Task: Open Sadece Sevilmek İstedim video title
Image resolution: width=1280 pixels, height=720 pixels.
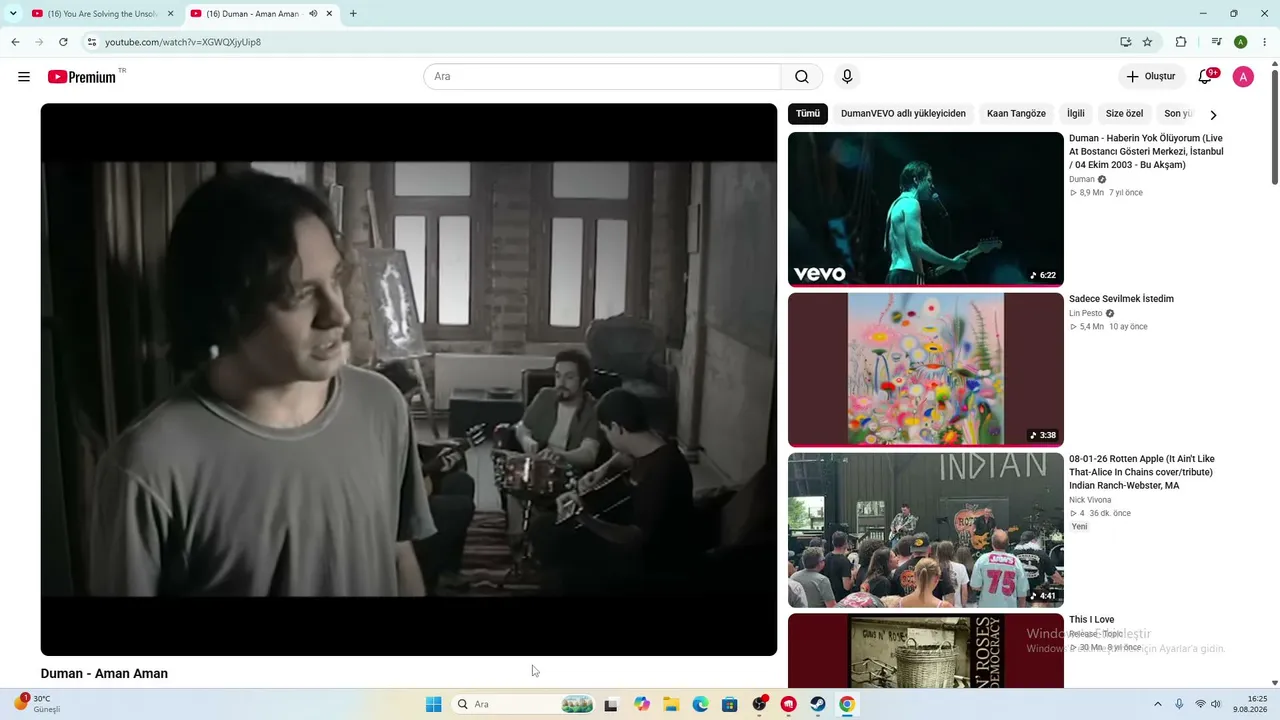Action: [x=1121, y=299]
